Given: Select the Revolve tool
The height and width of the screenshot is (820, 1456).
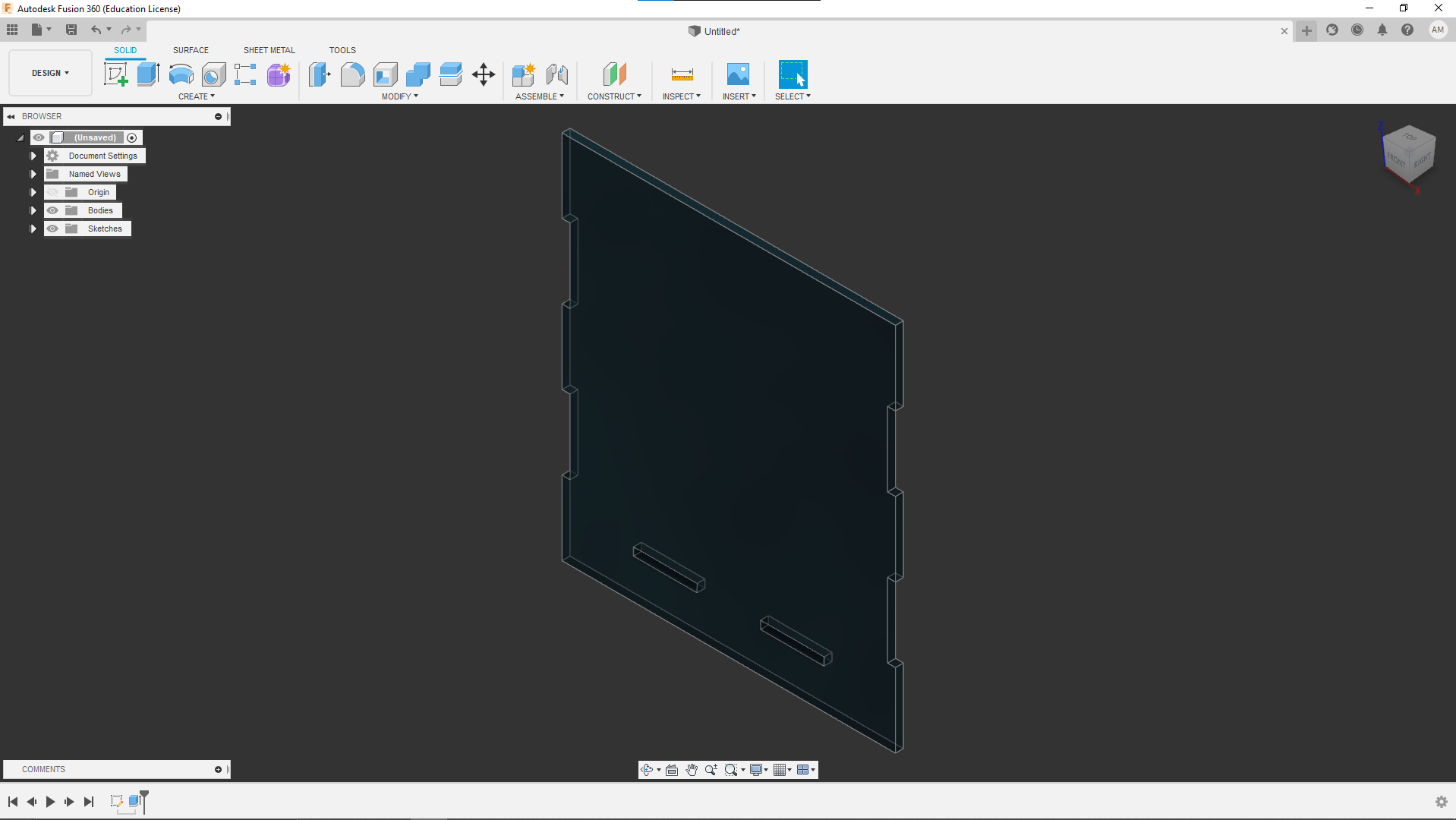Looking at the screenshot, I should [x=181, y=74].
